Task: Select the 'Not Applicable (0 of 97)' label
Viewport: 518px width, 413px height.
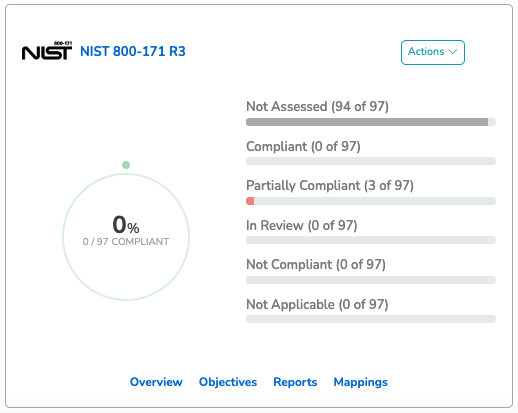Action: coord(317,304)
